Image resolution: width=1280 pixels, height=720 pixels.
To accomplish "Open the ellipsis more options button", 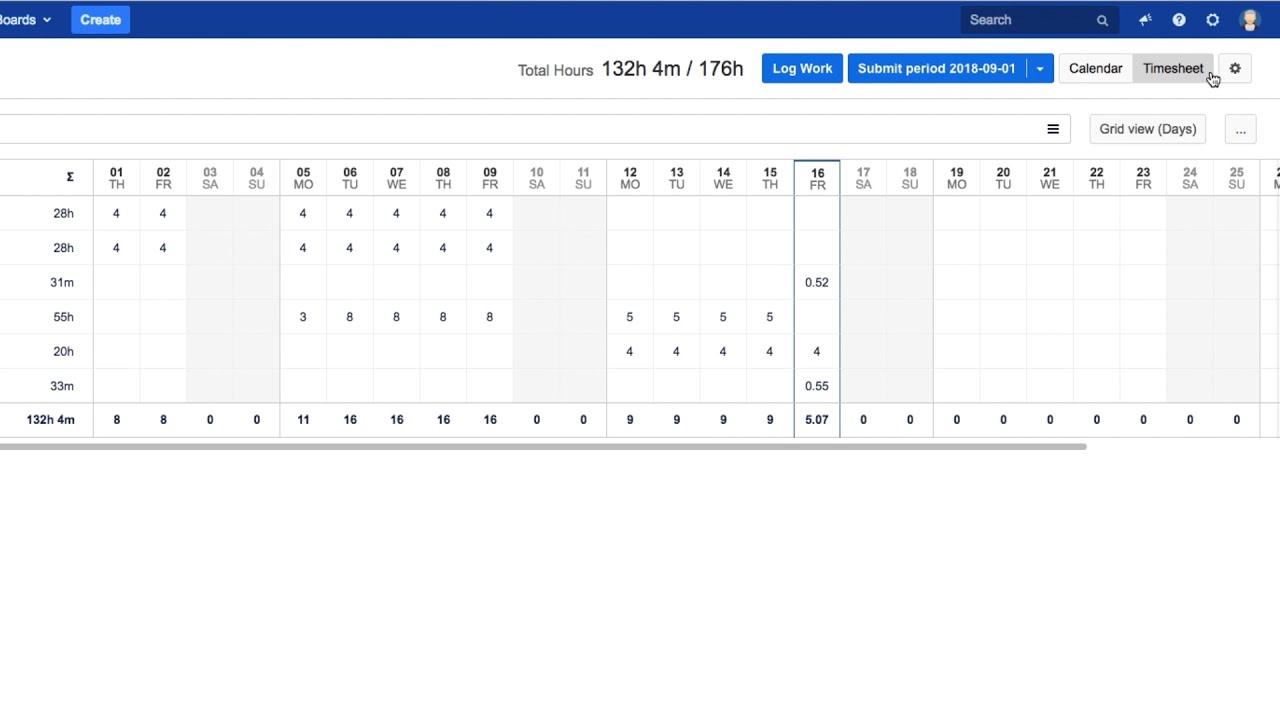I will [1240, 129].
